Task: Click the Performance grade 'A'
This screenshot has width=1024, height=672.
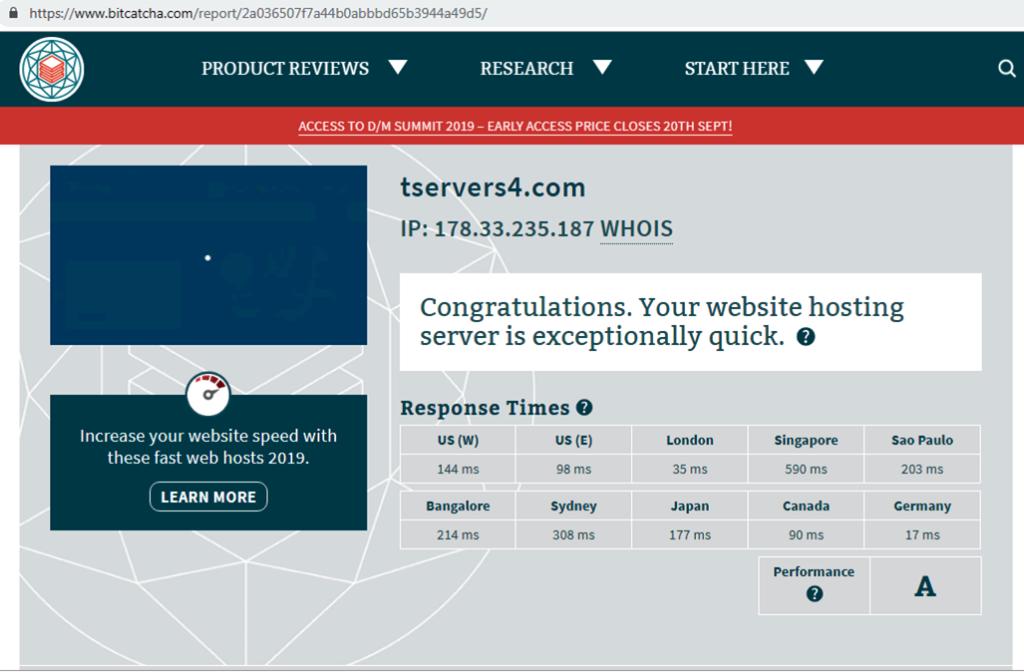Action: coord(925,586)
